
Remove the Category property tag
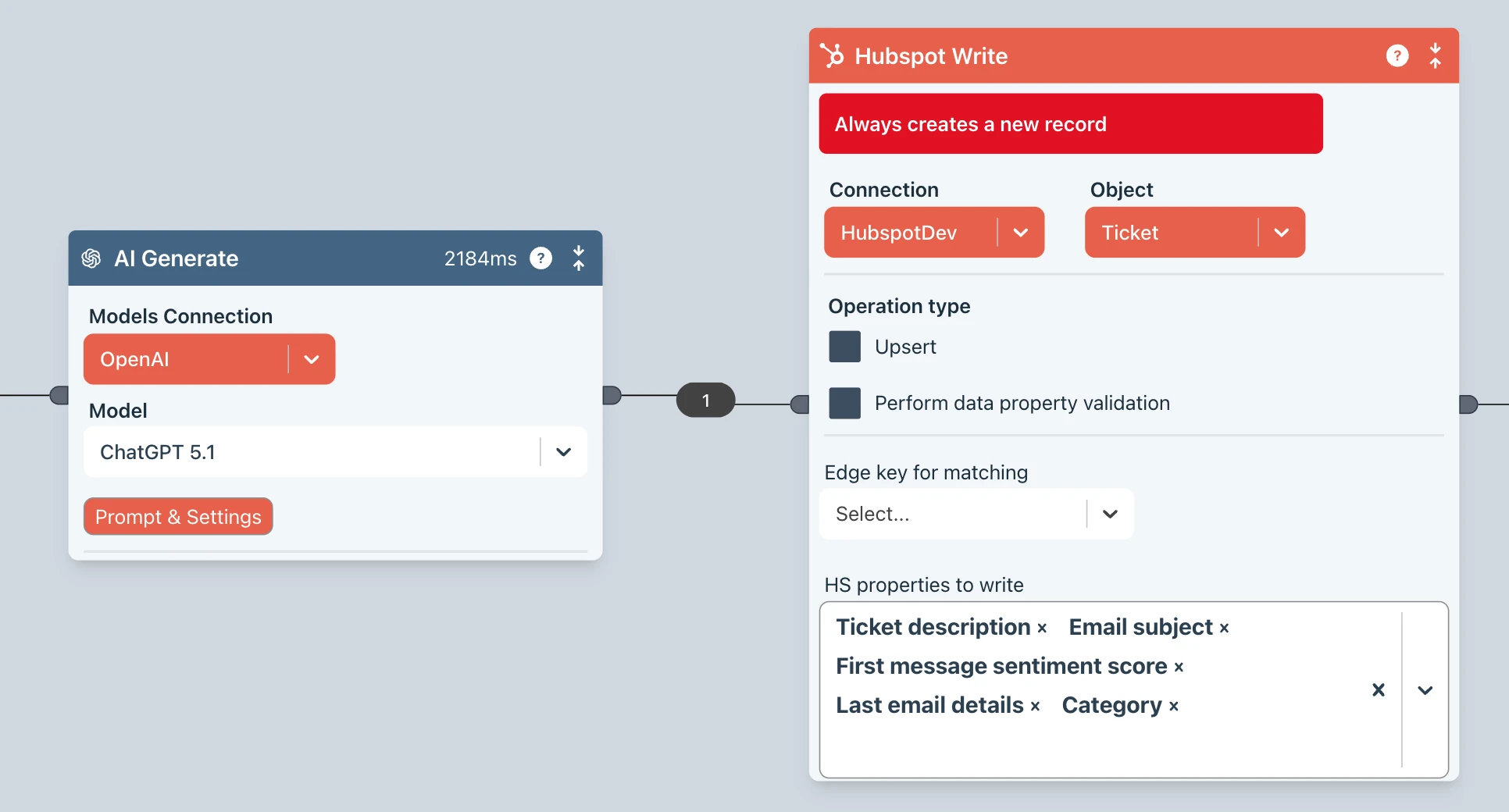[x=1173, y=707]
